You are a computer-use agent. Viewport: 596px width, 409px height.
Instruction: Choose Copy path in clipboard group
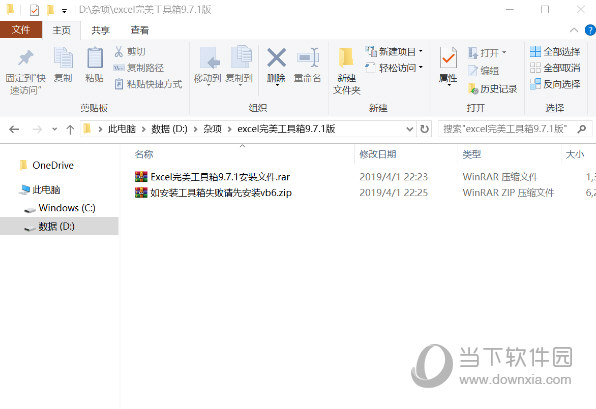pos(139,68)
